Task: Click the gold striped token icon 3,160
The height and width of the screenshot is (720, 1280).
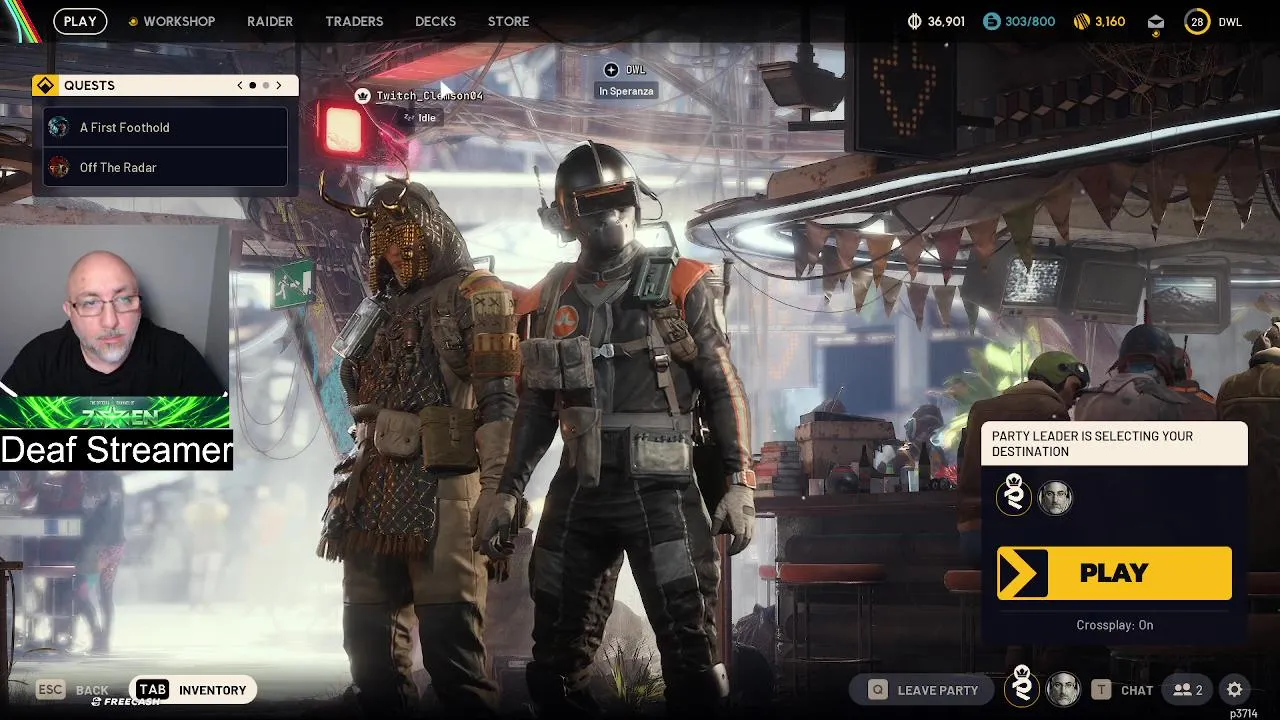Action: 1081,21
